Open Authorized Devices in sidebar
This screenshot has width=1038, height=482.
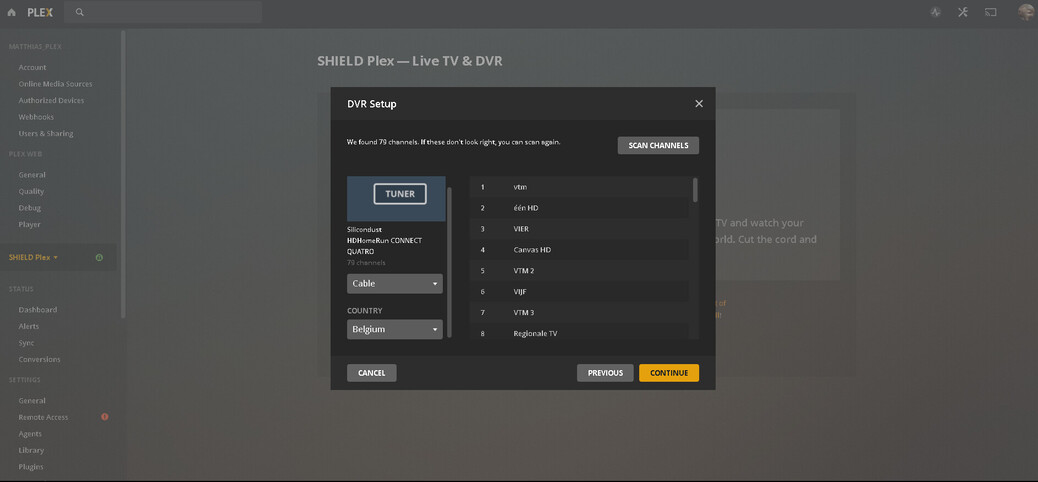pyautogui.click(x=51, y=101)
